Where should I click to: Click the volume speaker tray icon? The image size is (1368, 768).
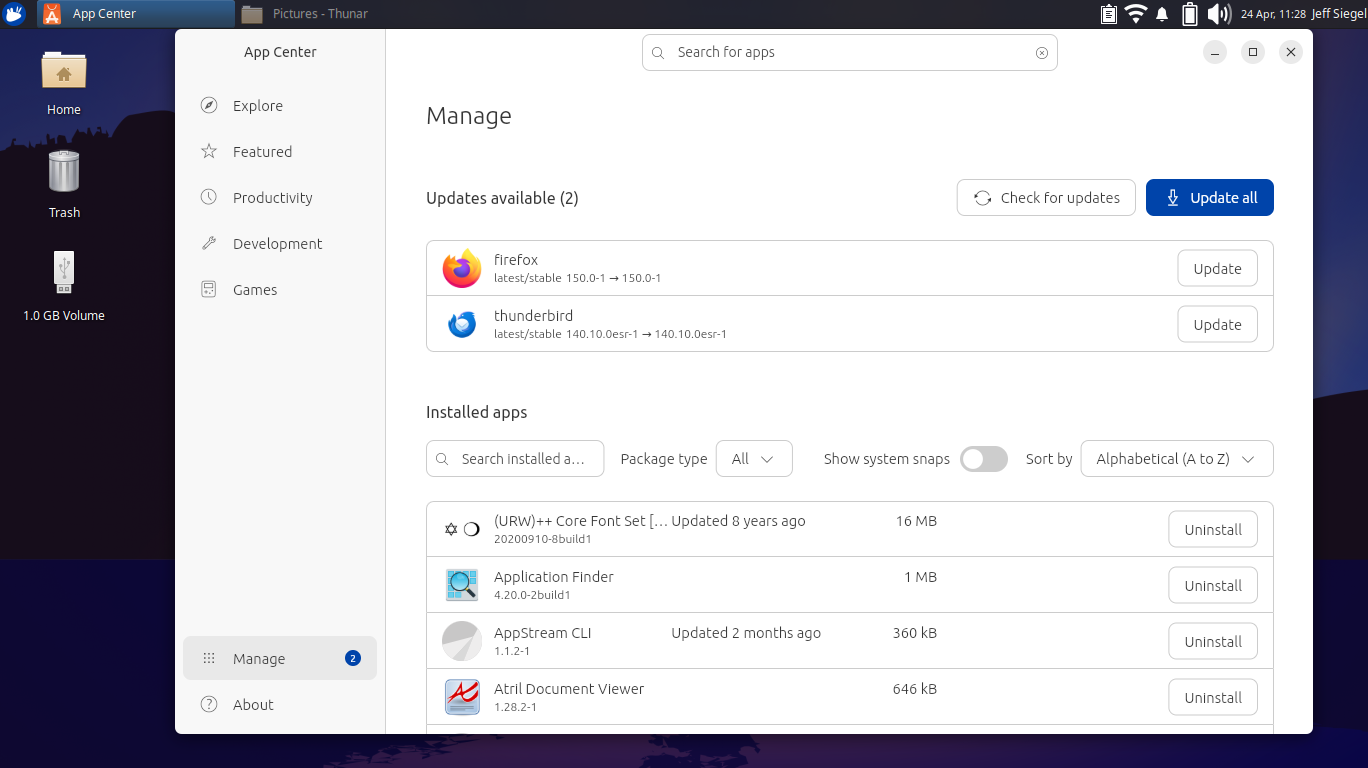1218,14
